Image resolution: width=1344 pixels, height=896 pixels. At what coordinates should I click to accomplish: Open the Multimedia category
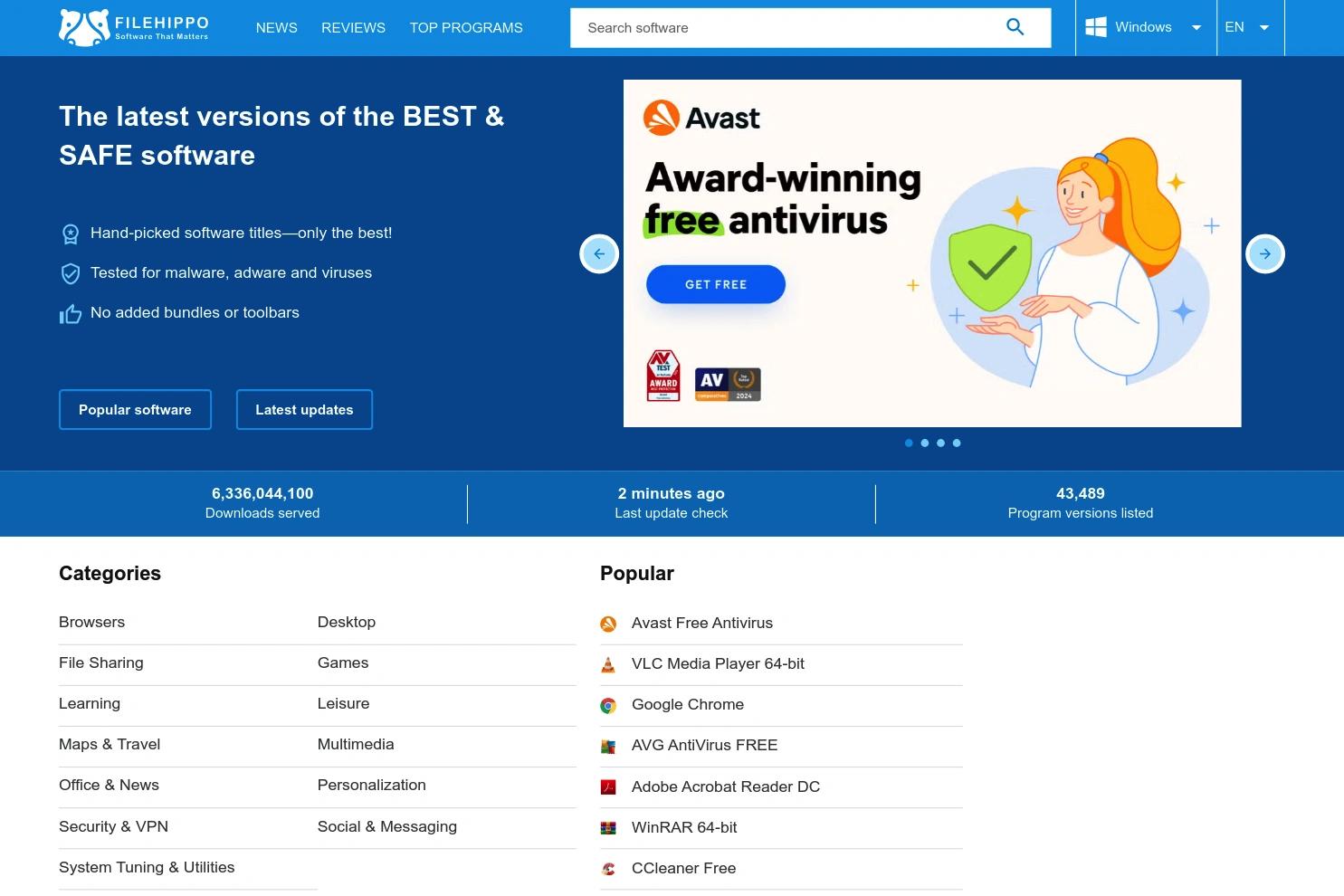(356, 745)
